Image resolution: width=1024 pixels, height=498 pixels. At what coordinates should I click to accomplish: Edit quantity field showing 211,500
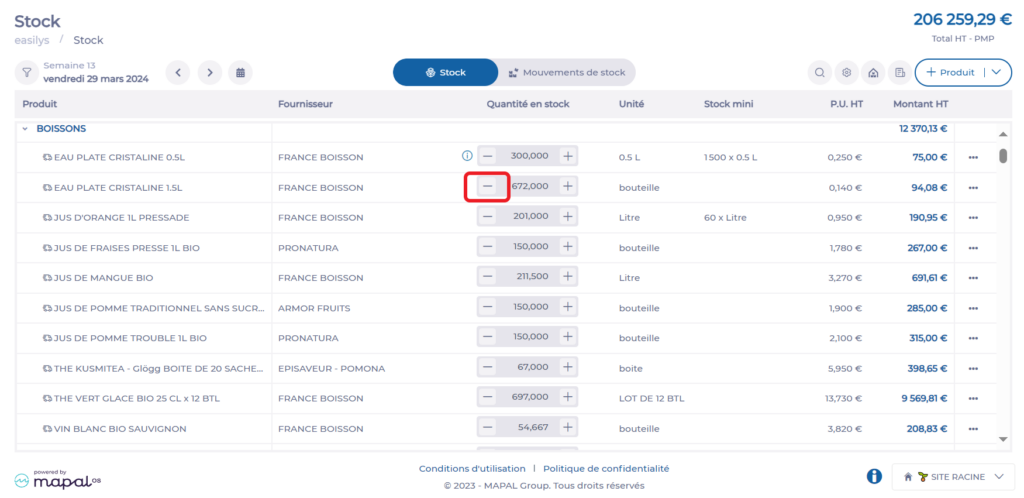click(528, 277)
